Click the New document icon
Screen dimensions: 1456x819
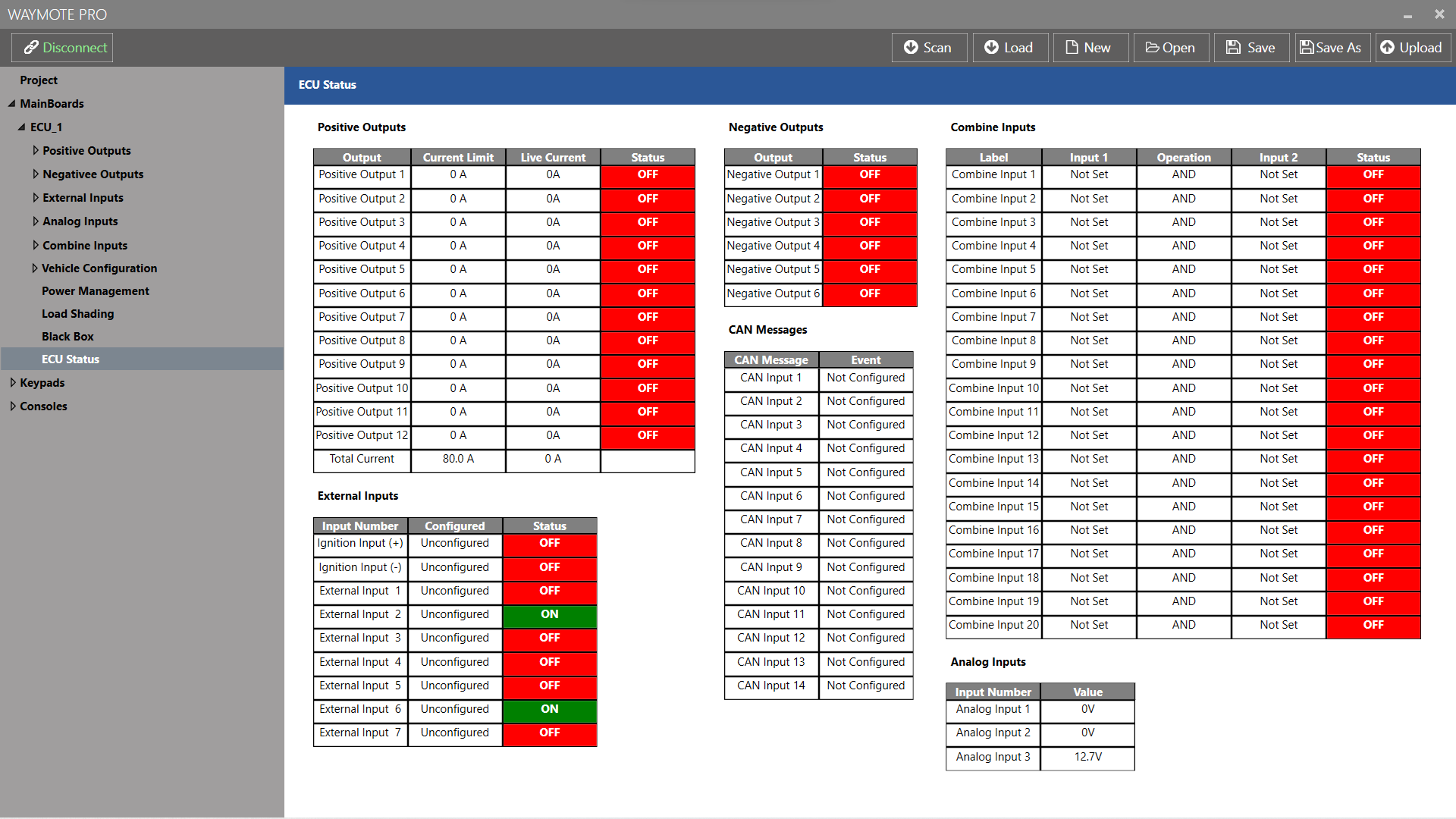[x=1072, y=48]
